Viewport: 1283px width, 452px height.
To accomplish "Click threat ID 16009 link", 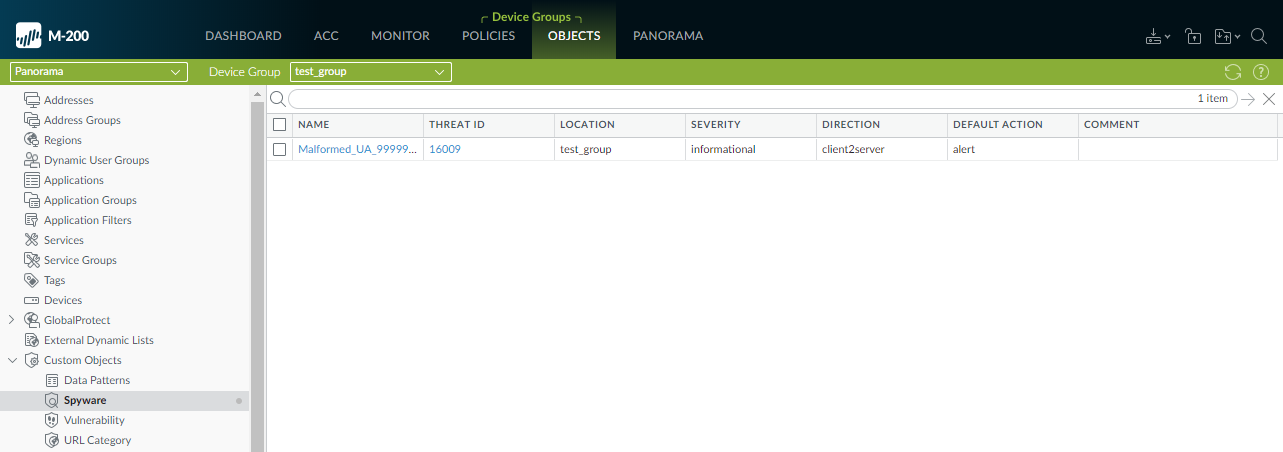I will click(445, 149).
